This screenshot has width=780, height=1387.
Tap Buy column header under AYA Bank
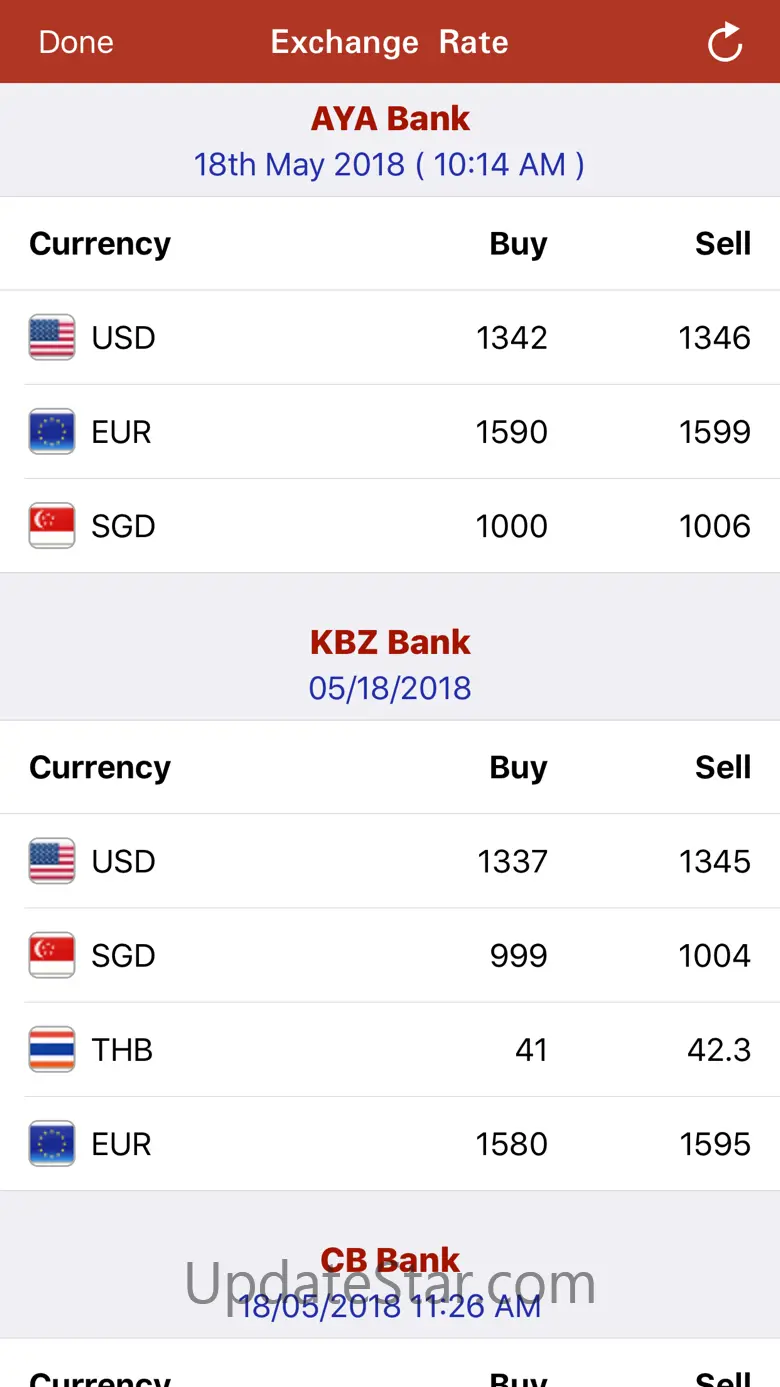pos(518,244)
